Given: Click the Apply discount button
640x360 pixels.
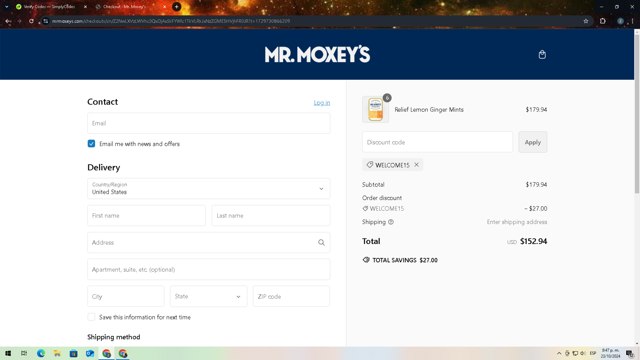Looking at the screenshot, I should pyautogui.click(x=533, y=142).
